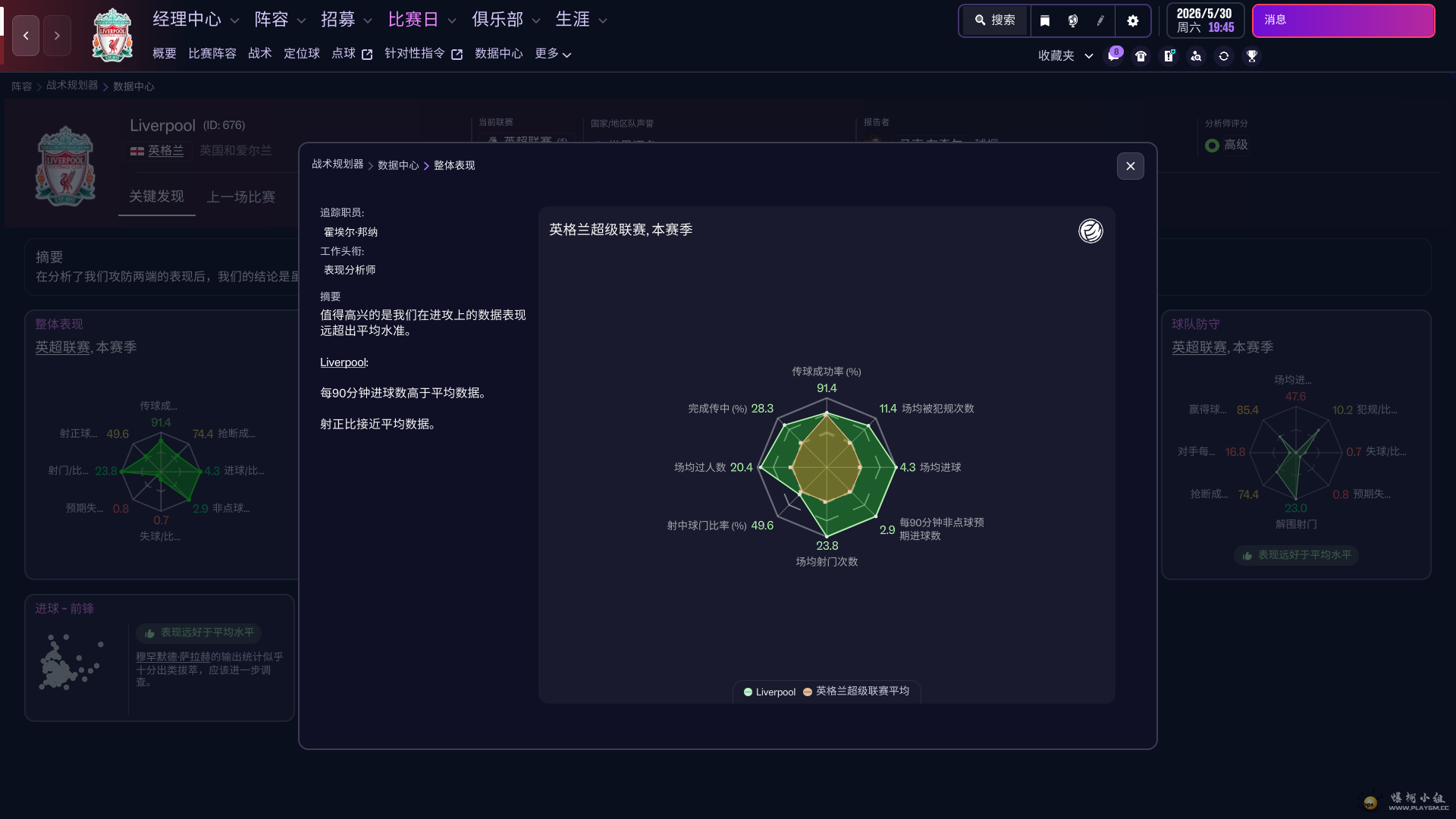Close the 整体表现 dialog

[x=1130, y=166]
